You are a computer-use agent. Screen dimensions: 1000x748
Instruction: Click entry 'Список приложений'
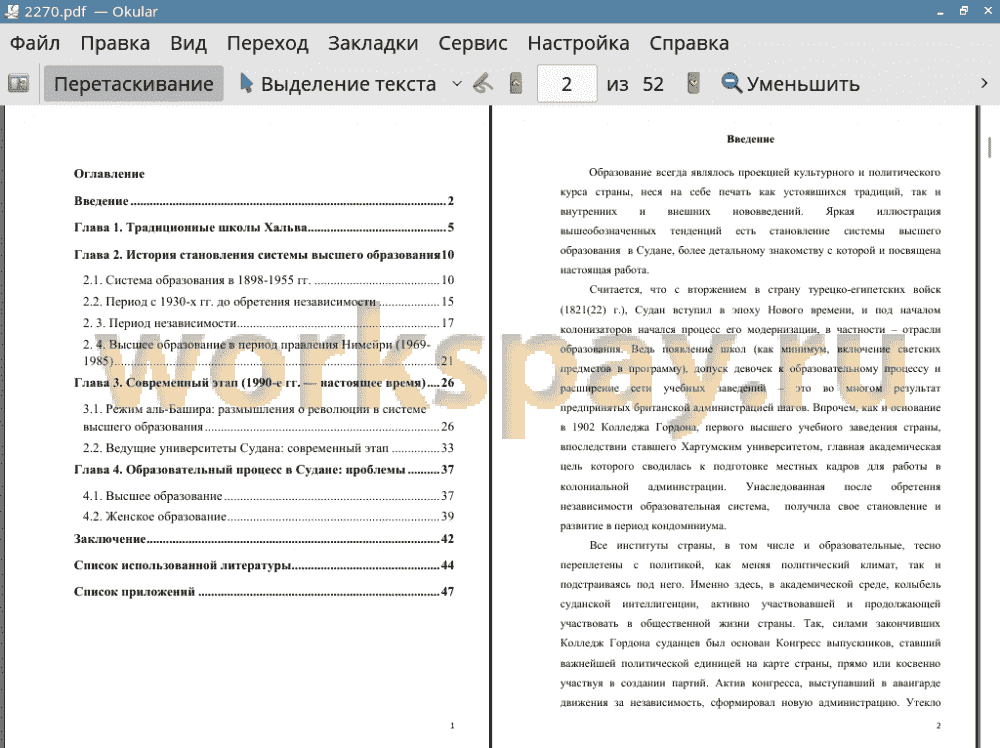pyautogui.click(x=263, y=592)
